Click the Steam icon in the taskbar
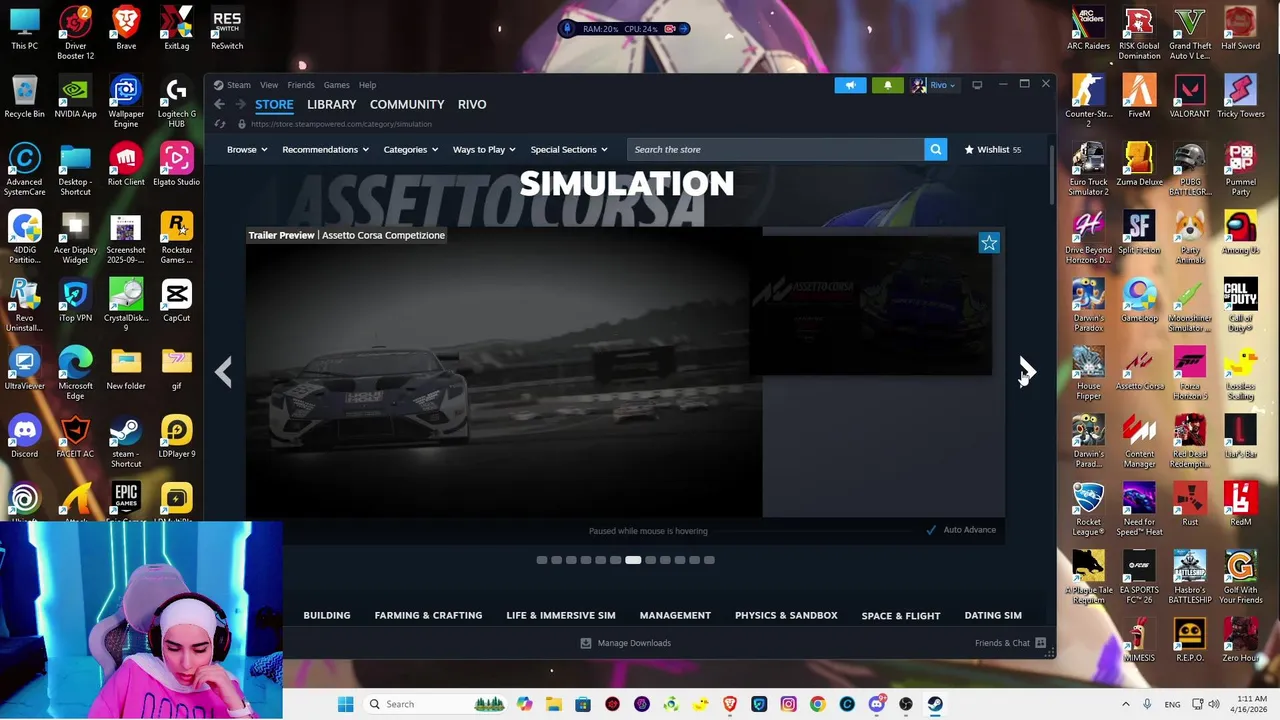Image resolution: width=1280 pixels, height=720 pixels. [x=935, y=704]
